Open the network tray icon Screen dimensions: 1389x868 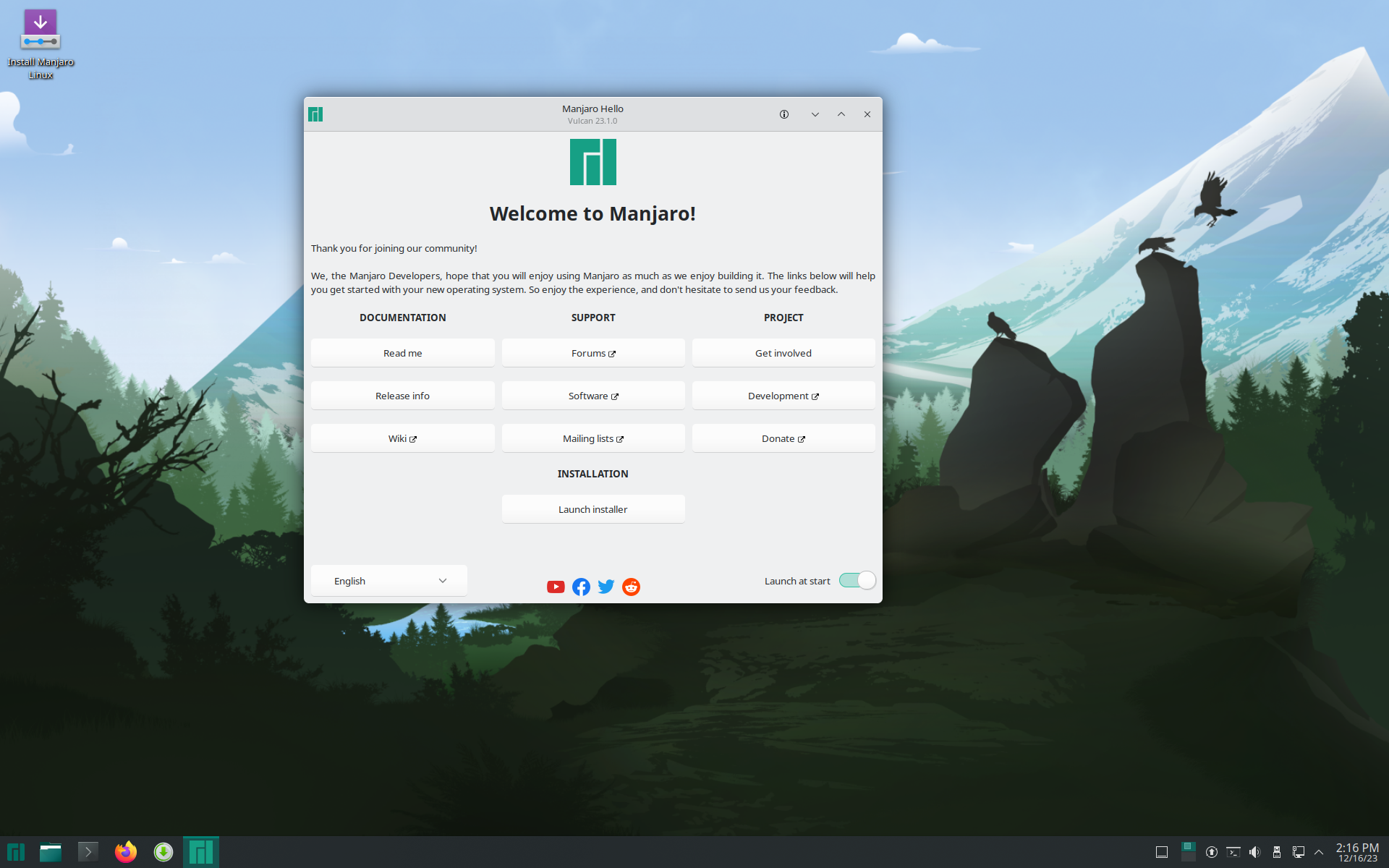pyautogui.click(x=1299, y=852)
